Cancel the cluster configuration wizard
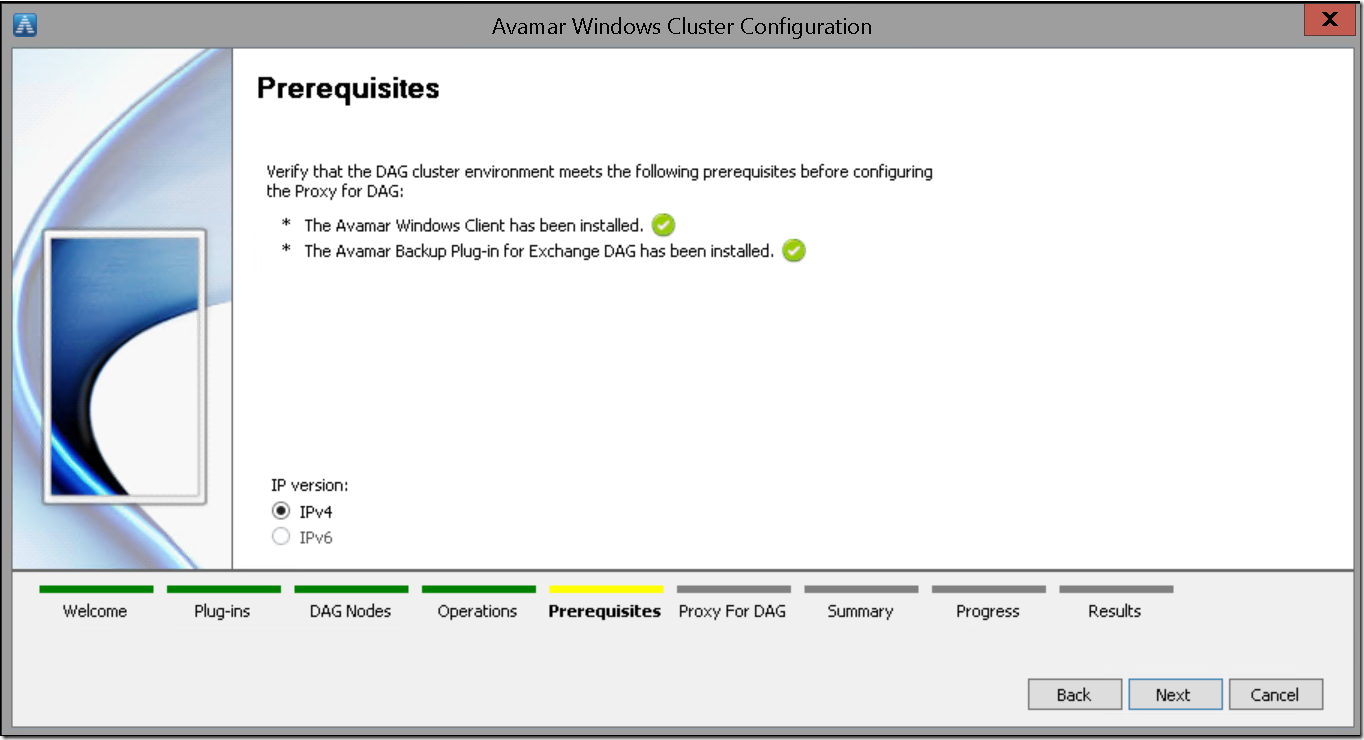The height and width of the screenshot is (740, 1364). tap(1275, 695)
